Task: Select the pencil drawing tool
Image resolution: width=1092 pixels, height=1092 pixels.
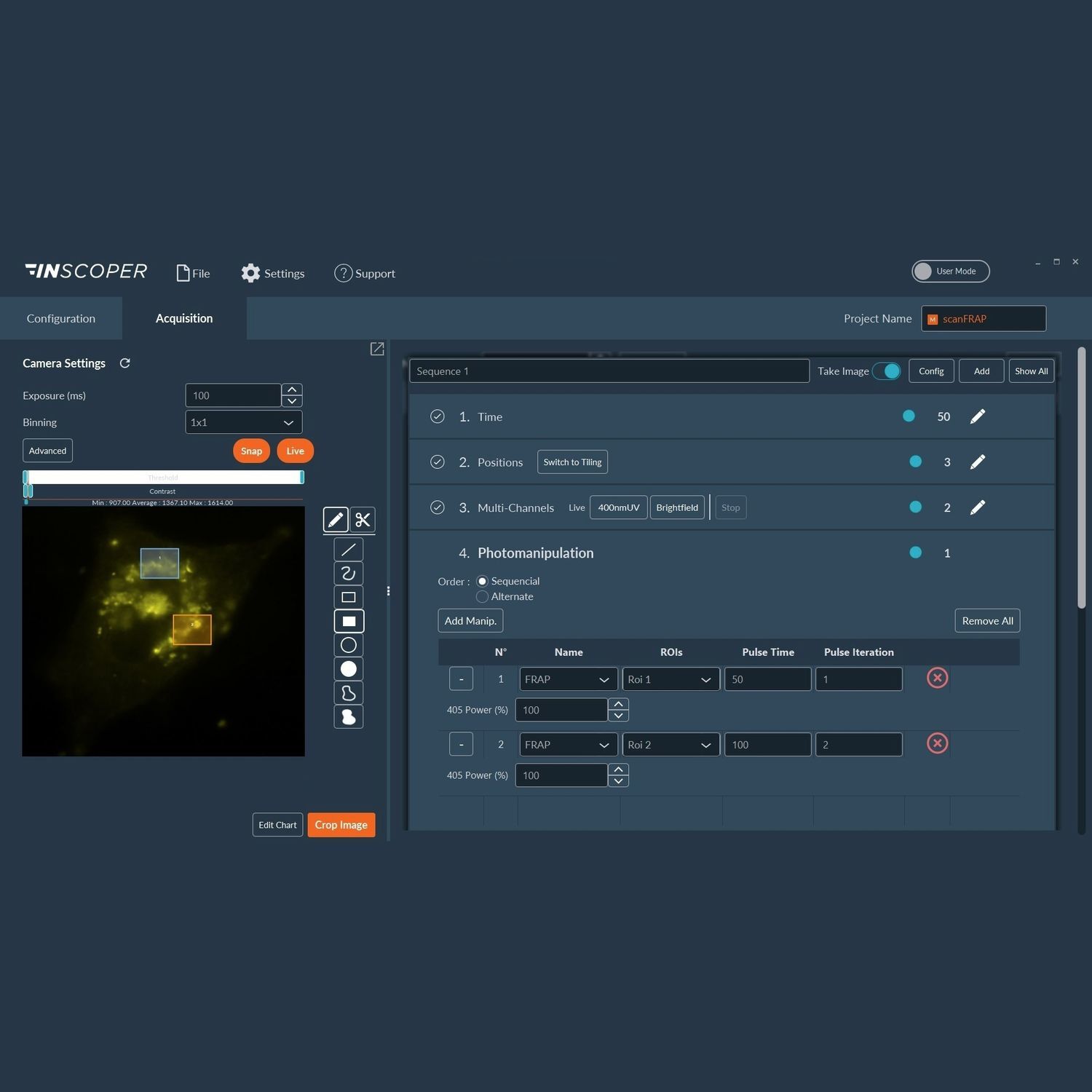Action: (x=335, y=520)
